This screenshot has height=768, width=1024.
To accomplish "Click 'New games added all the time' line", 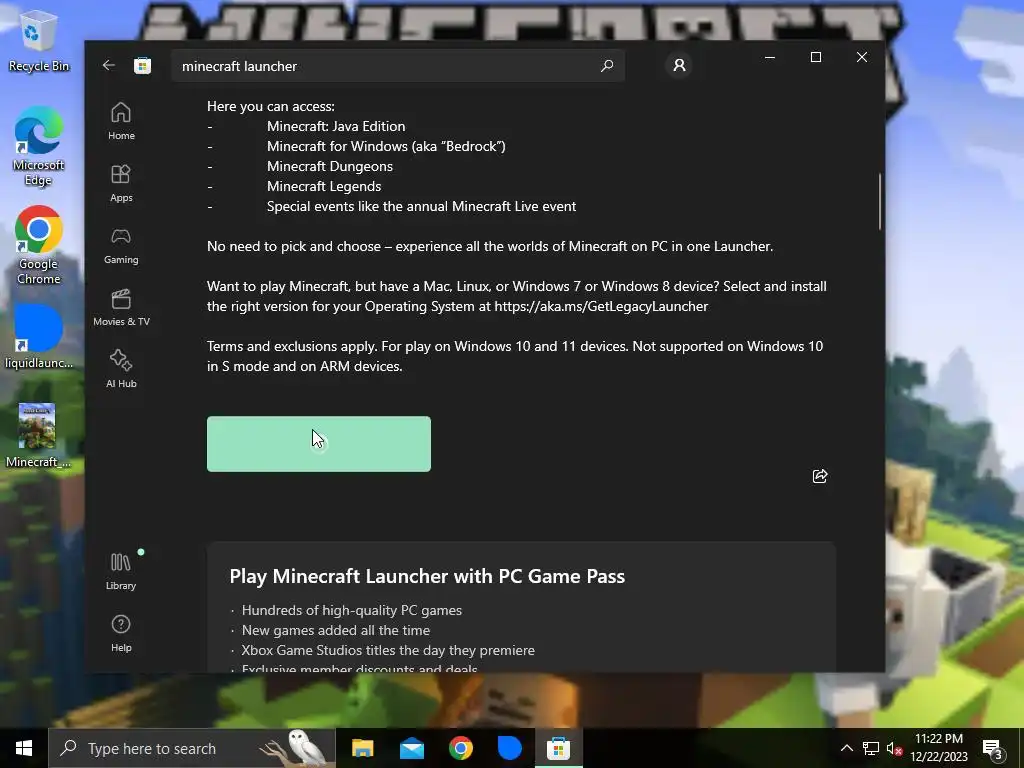I will point(336,630).
